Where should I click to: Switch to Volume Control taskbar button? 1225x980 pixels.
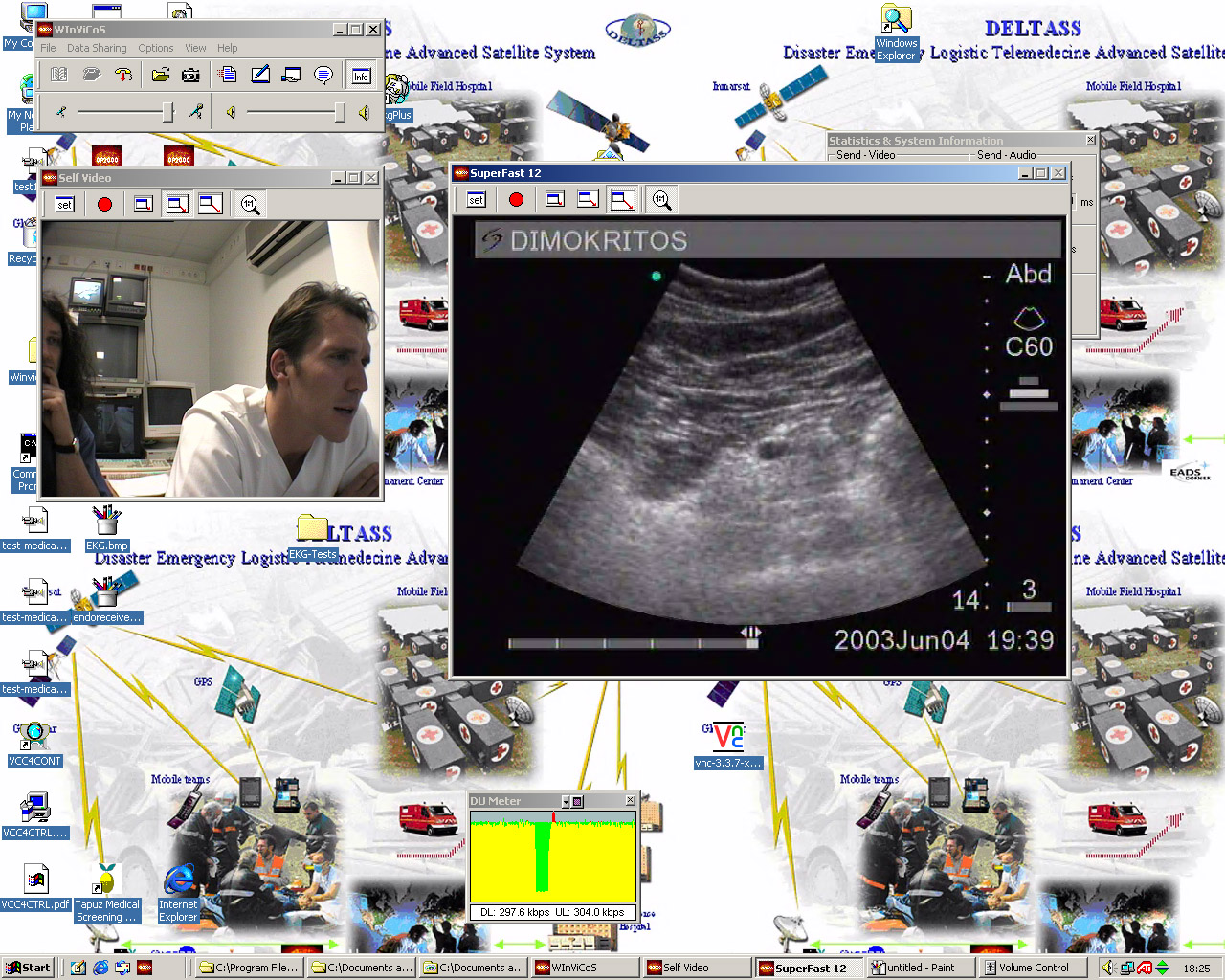pyautogui.click(x=1034, y=968)
